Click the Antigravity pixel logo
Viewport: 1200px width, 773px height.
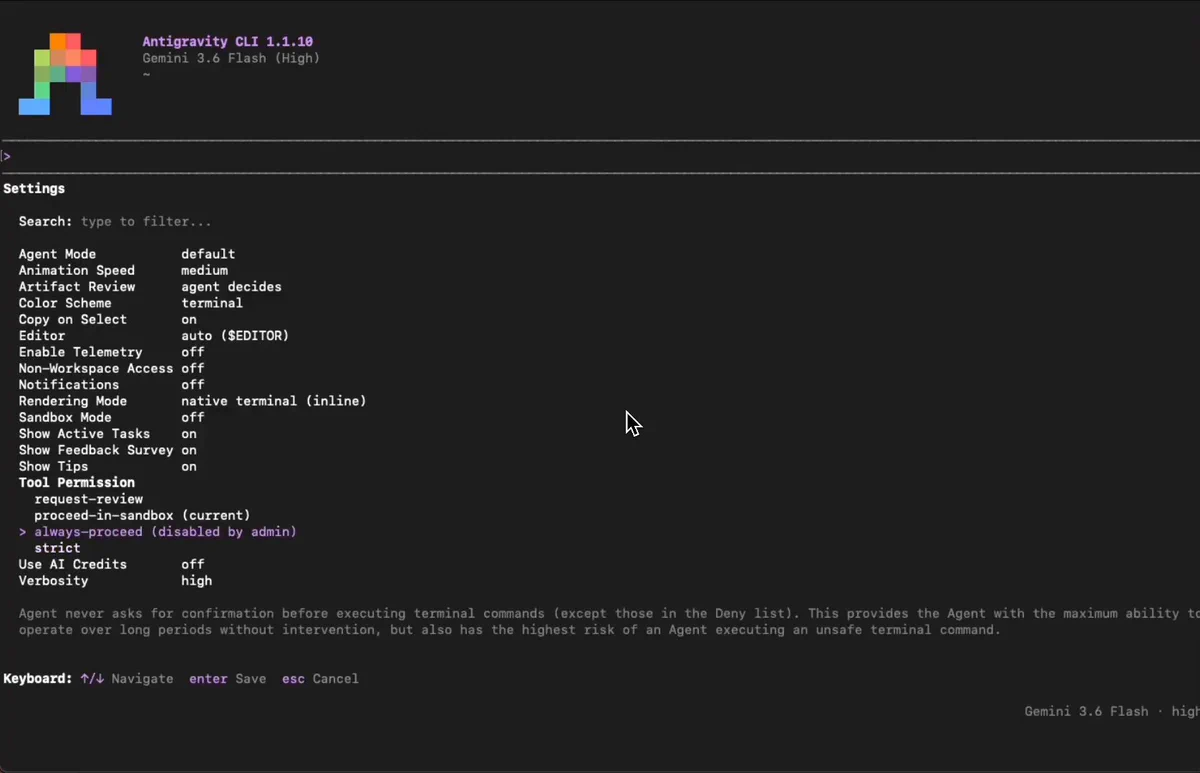pos(65,74)
